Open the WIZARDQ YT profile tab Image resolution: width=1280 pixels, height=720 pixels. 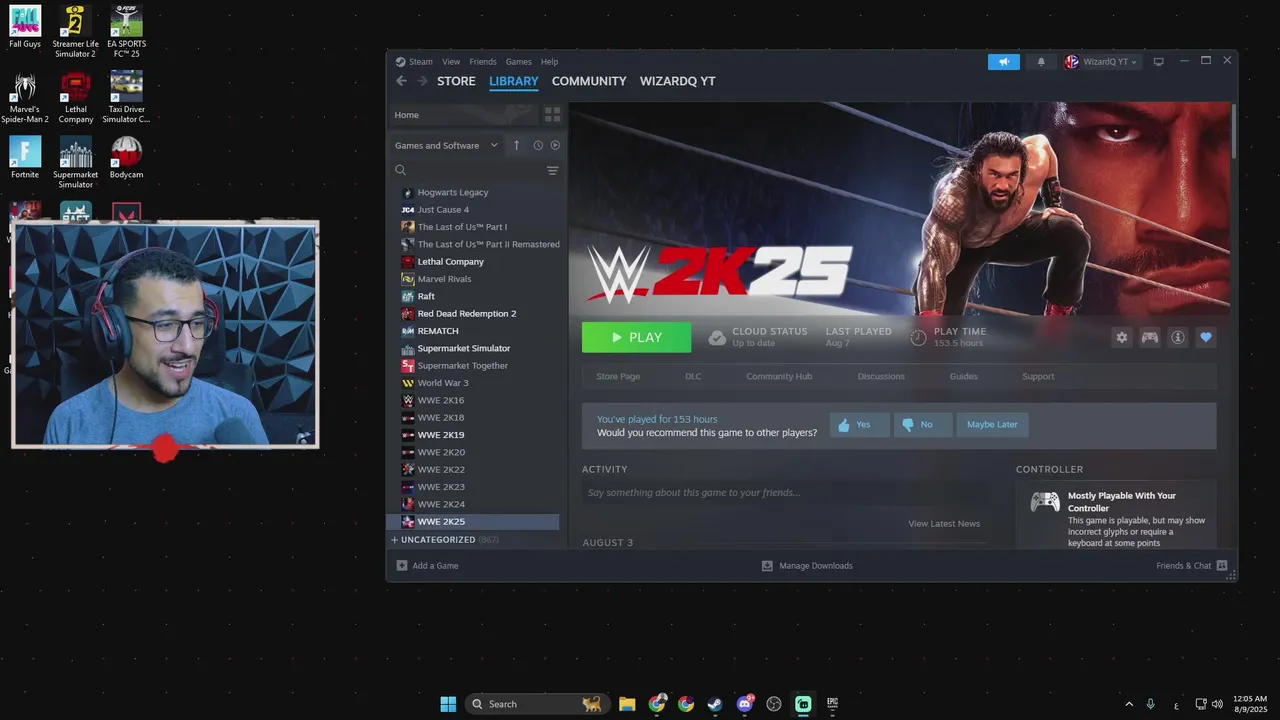[x=678, y=81]
